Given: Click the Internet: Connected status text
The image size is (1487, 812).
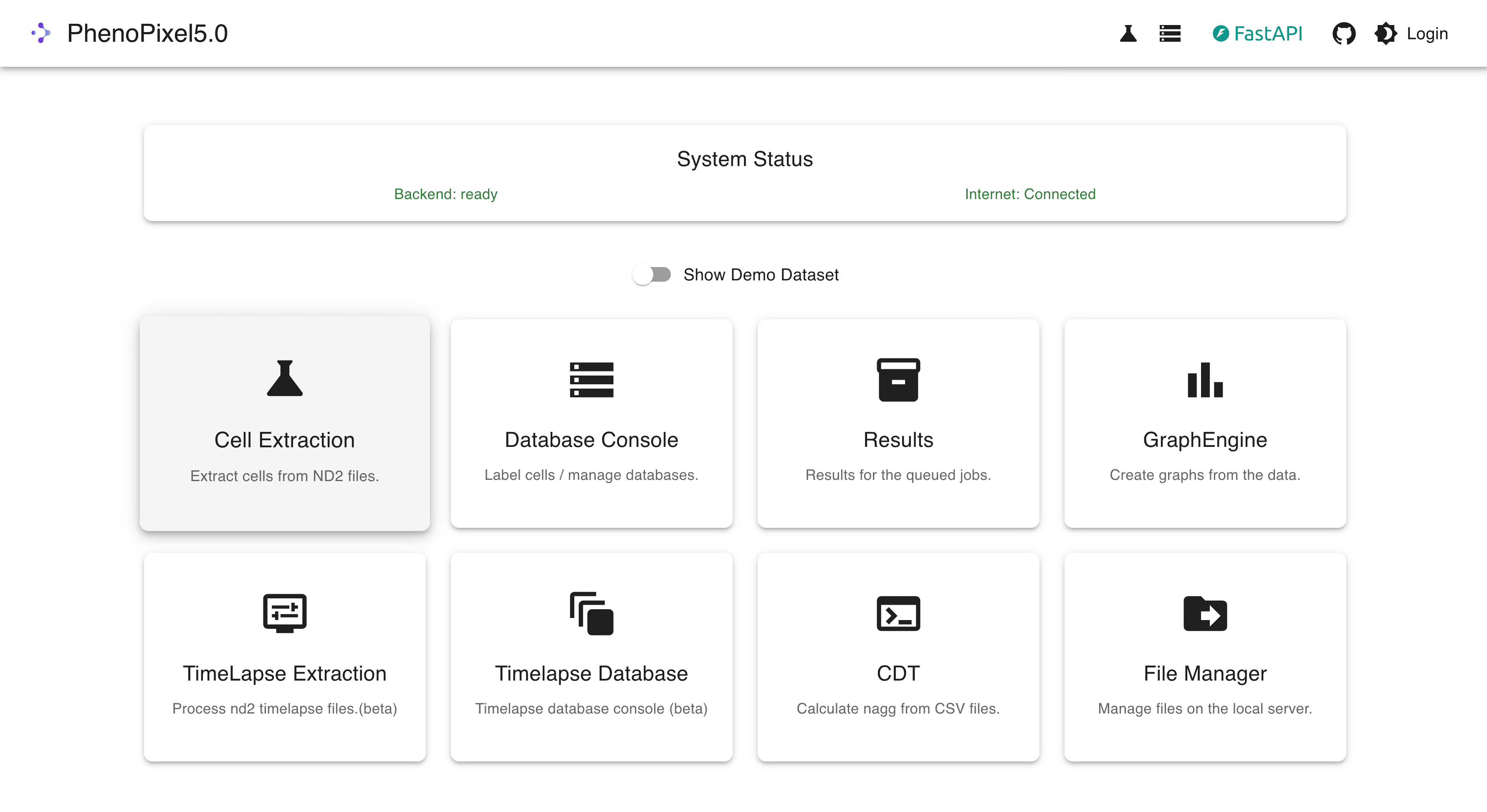Looking at the screenshot, I should [1030, 194].
